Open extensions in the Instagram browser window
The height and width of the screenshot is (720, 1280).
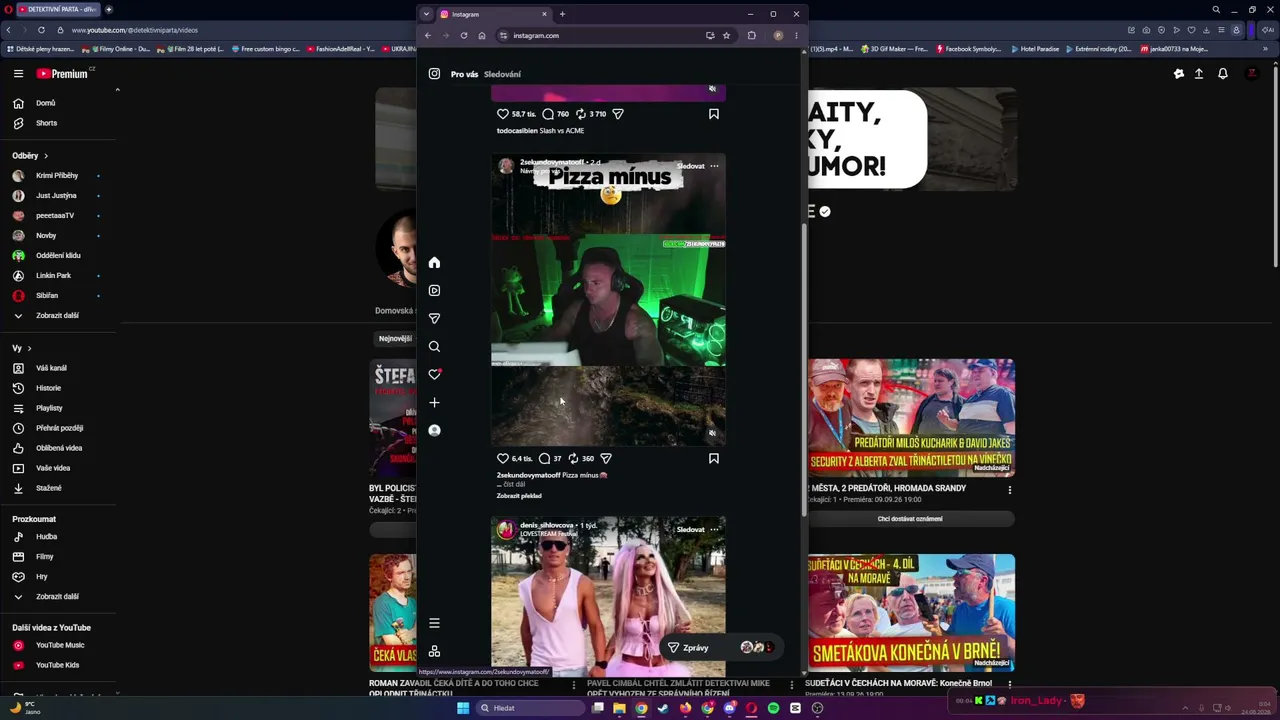click(x=752, y=36)
